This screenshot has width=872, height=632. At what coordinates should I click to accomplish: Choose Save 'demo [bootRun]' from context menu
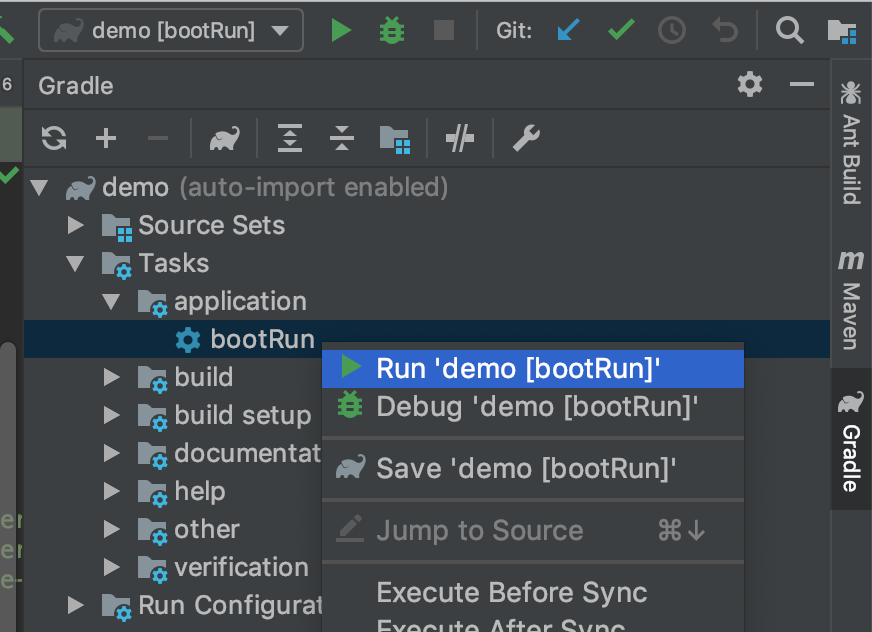(x=533, y=468)
